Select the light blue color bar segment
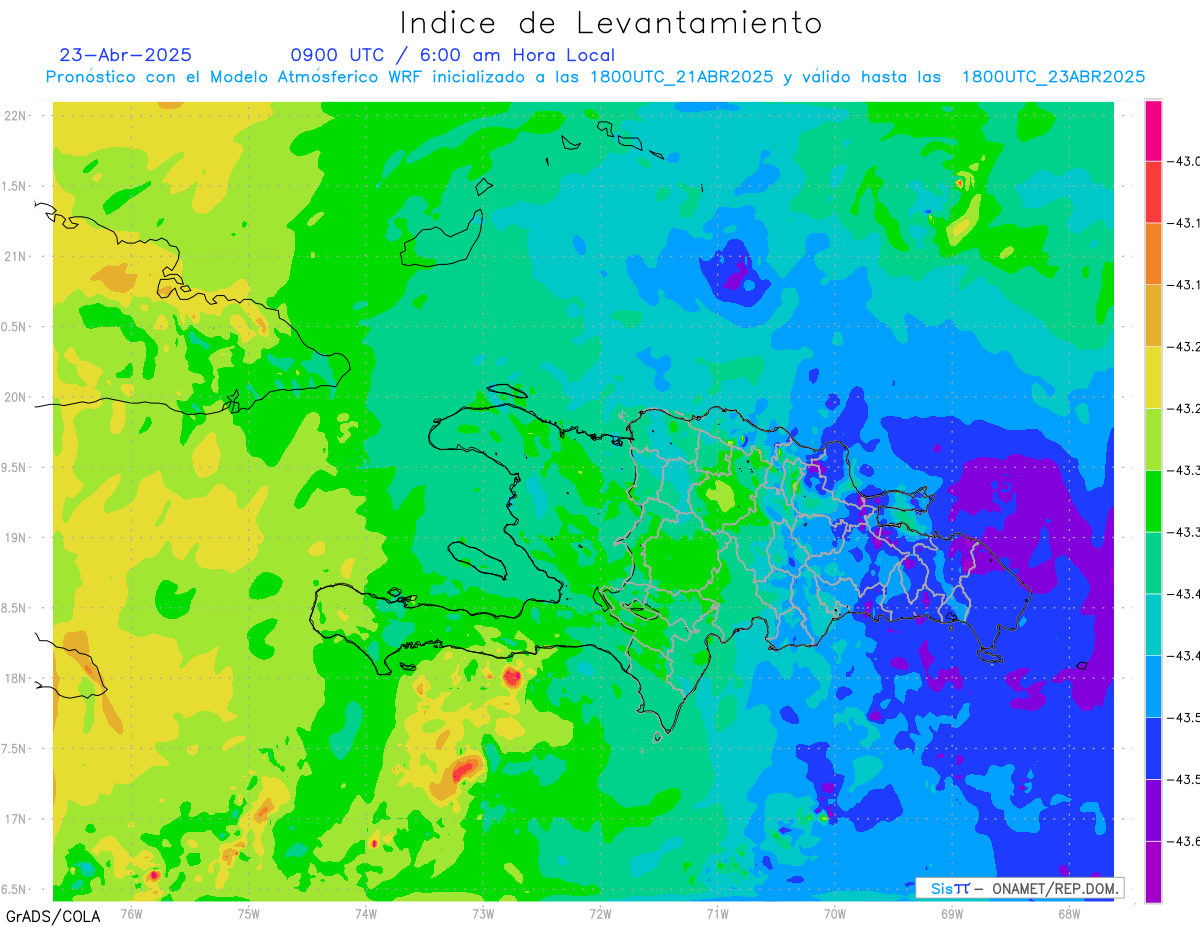The width and height of the screenshot is (1200, 927). click(1153, 686)
